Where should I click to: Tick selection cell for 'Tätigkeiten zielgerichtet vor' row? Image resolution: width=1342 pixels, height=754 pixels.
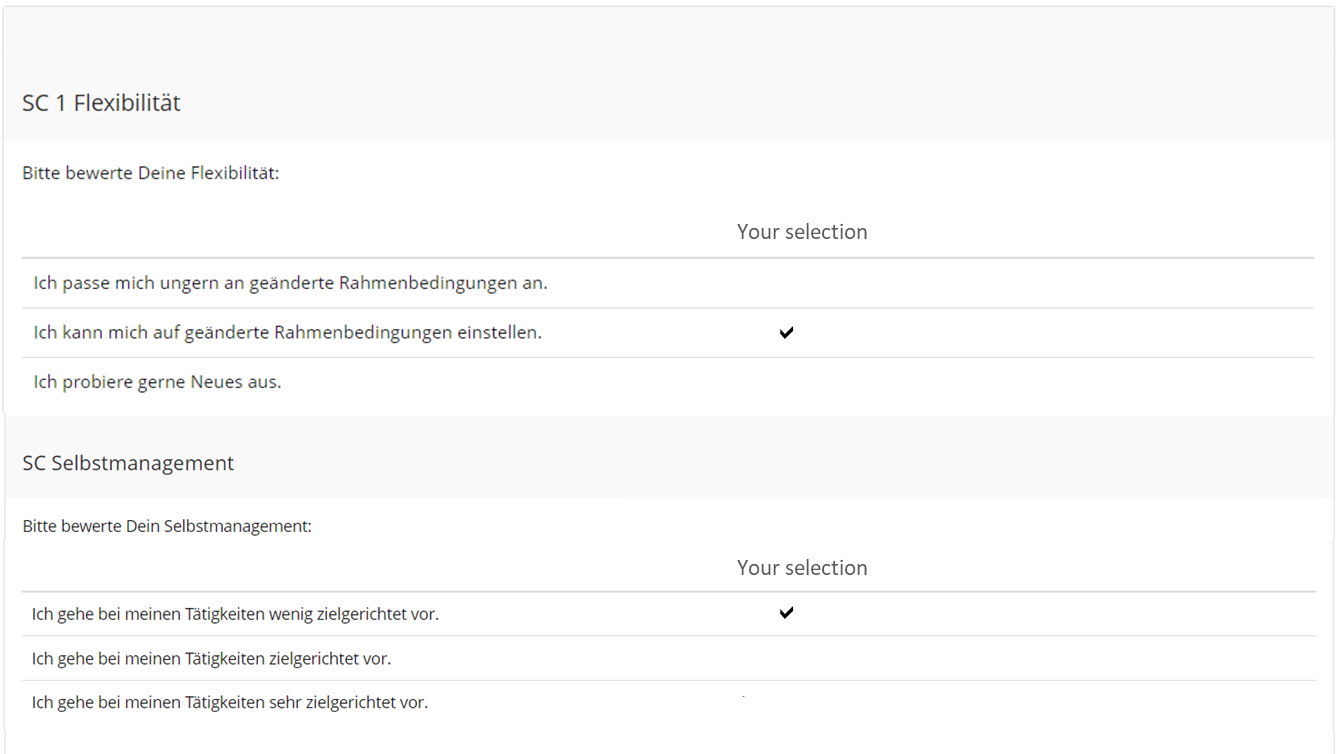pyautogui.click(x=786, y=659)
